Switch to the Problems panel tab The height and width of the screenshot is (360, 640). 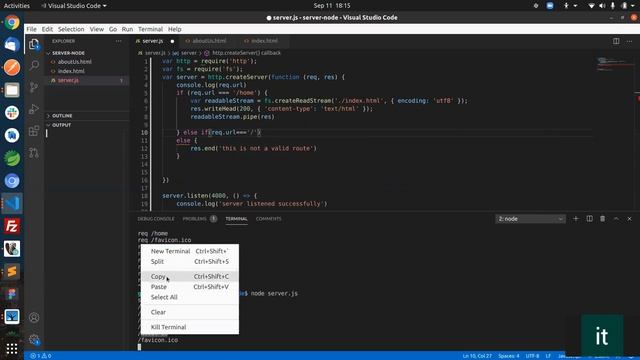pyautogui.click(x=199, y=219)
